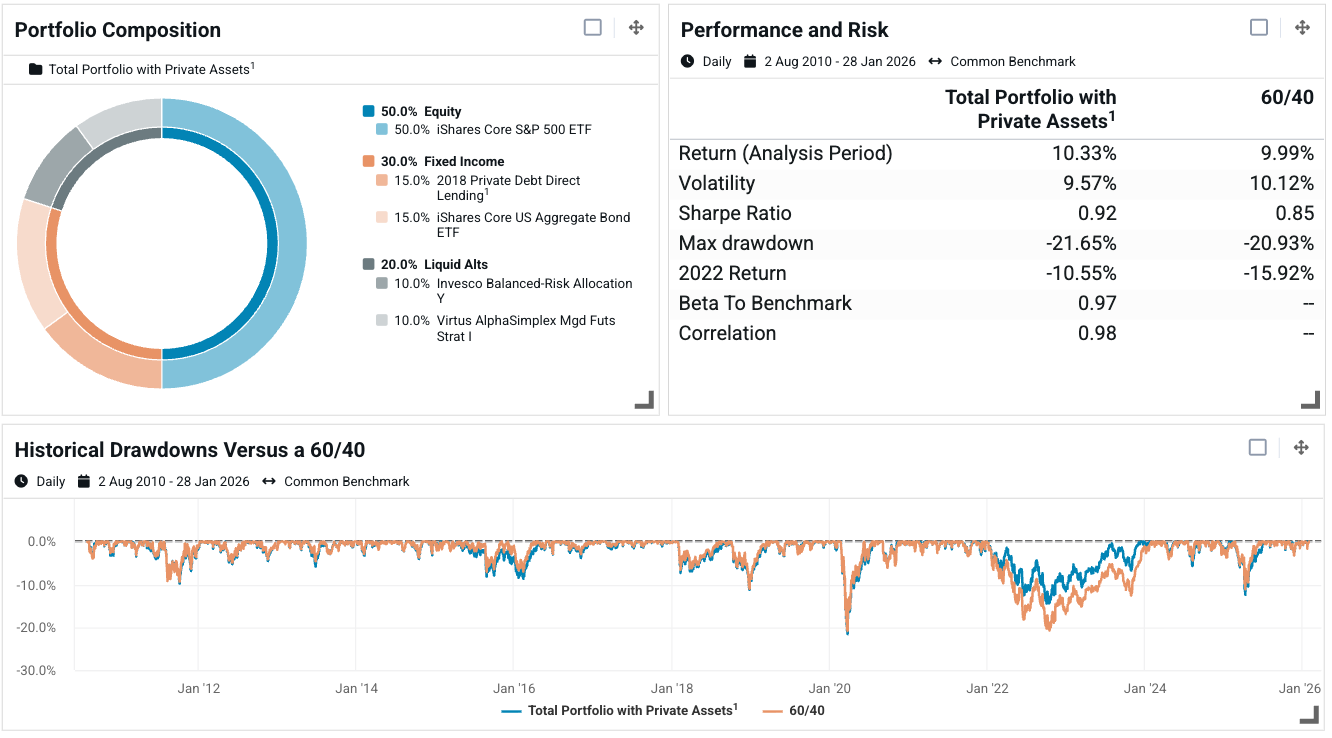Click the Common Benchmark arrows icon

click(936, 61)
